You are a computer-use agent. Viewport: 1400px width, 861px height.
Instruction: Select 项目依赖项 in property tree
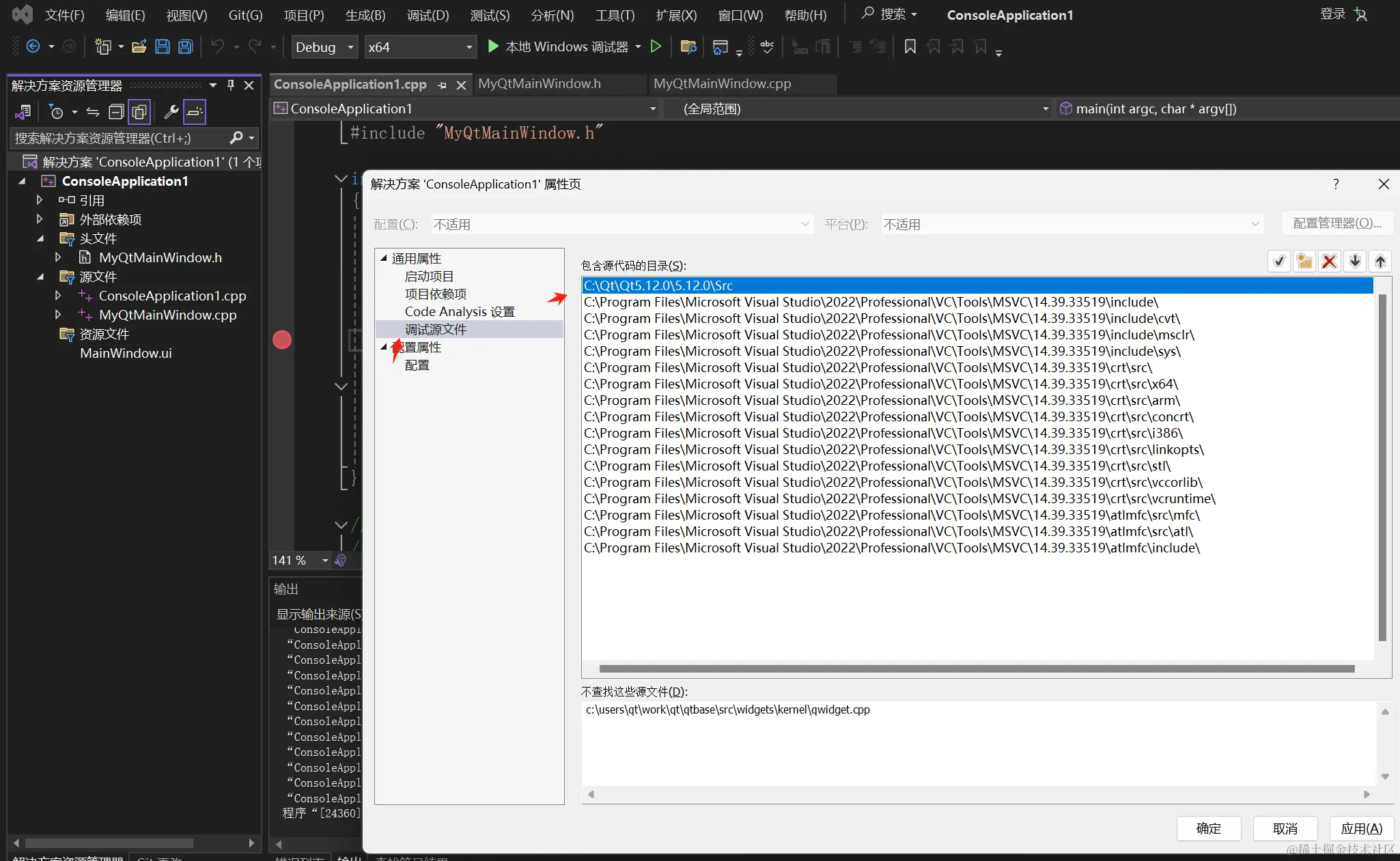[x=435, y=294]
